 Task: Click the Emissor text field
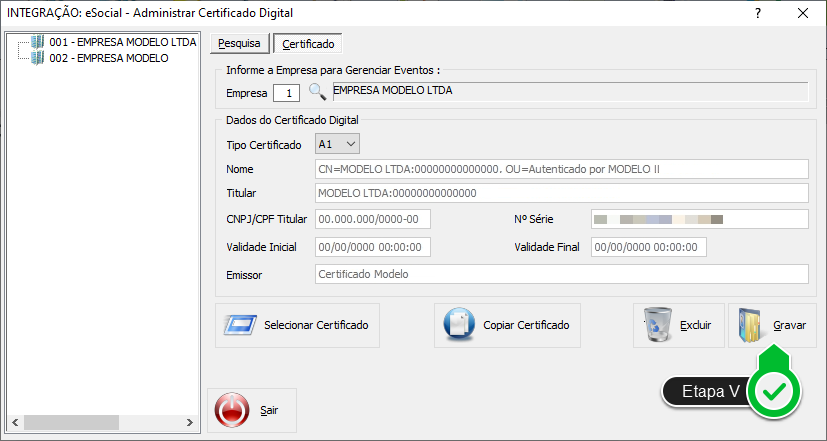[560, 274]
